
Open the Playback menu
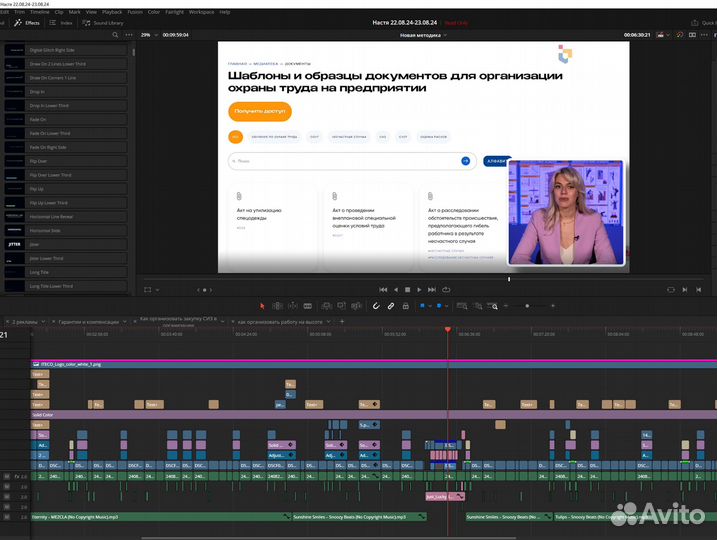click(x=112, y=12)
